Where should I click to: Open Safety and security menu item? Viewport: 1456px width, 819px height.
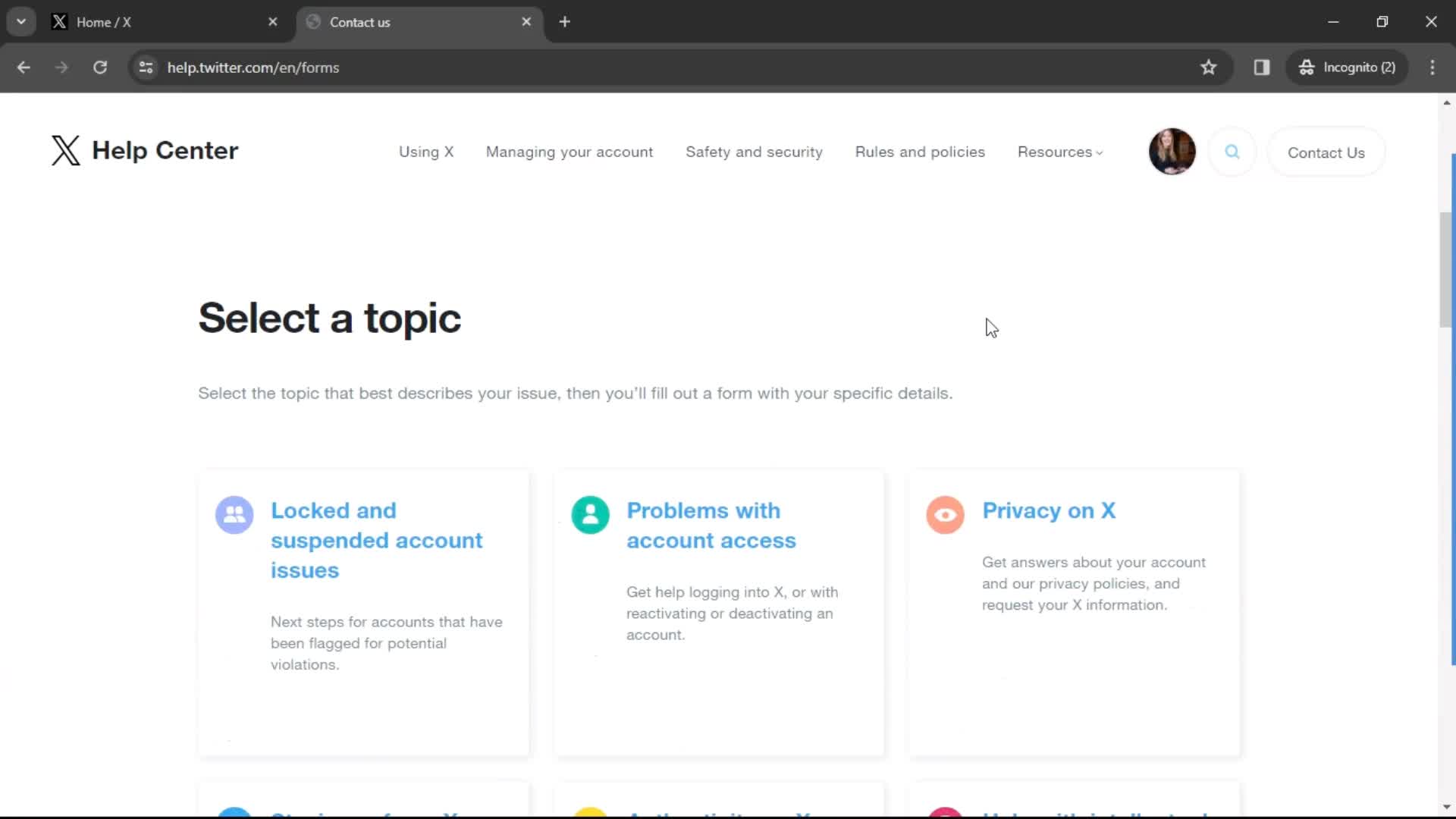(x=754, y=152)
